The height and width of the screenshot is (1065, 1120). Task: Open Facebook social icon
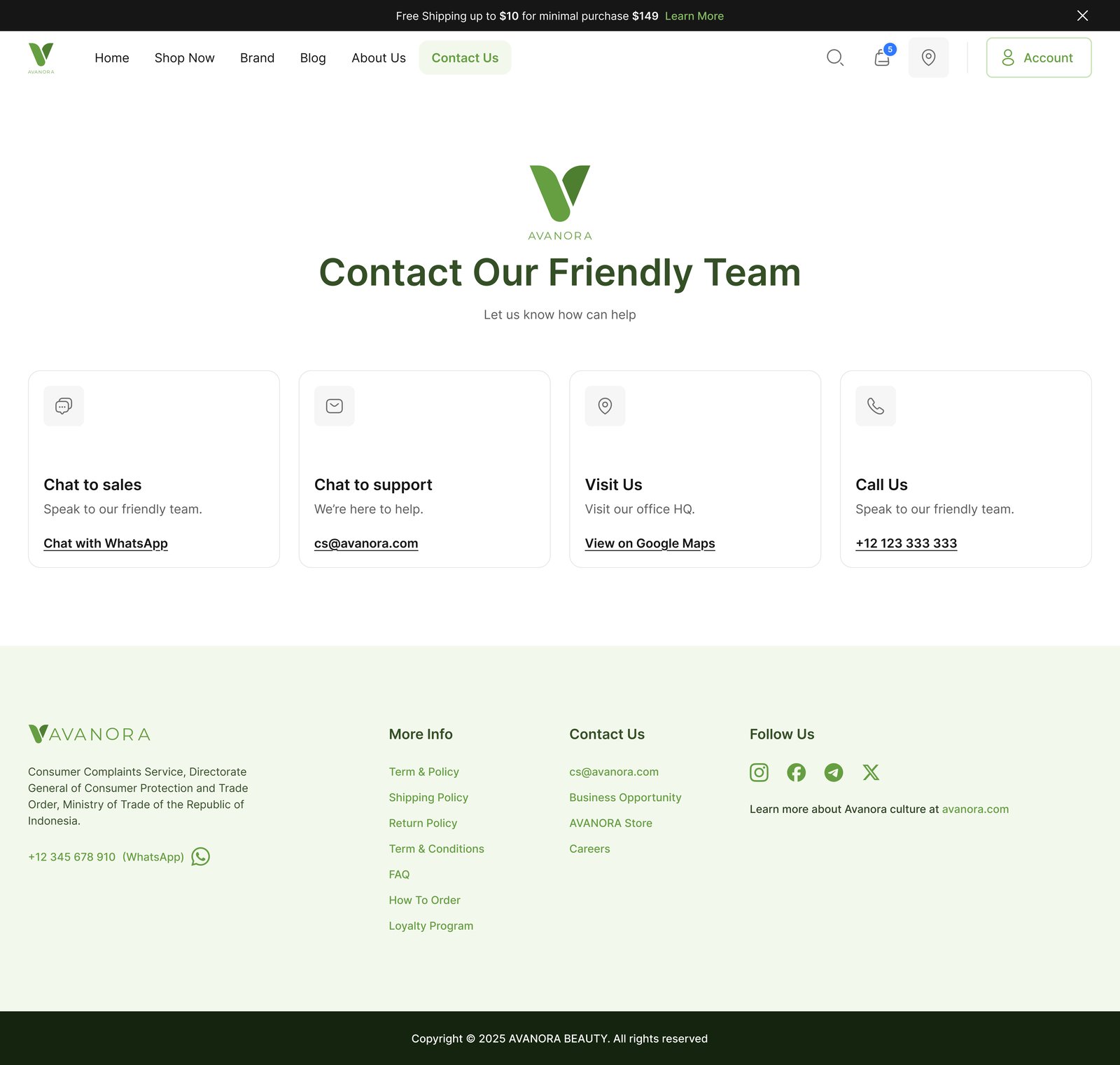(796, 772)
